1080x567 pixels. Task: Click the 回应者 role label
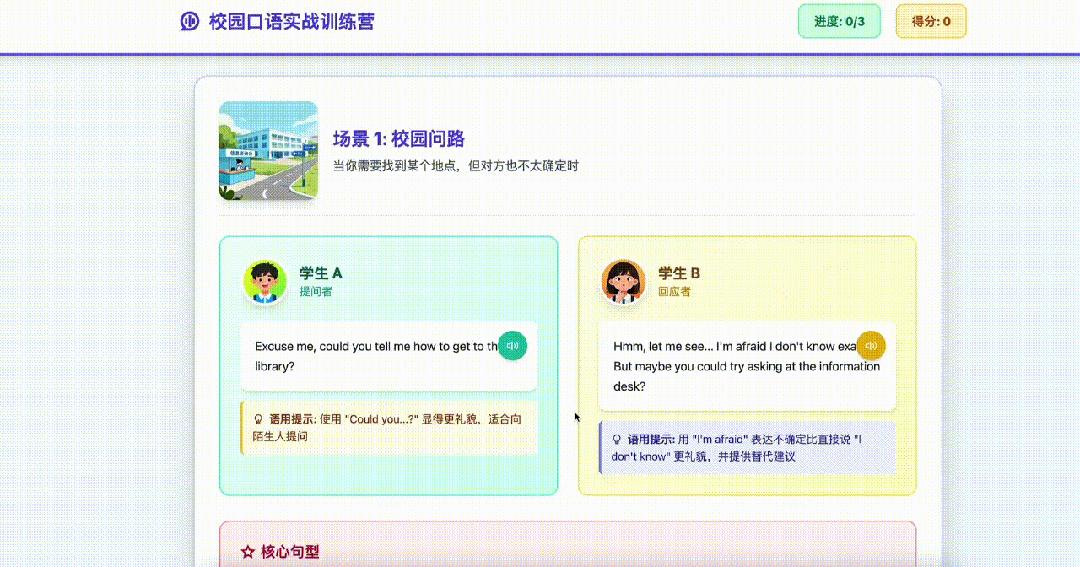[674, 291]
